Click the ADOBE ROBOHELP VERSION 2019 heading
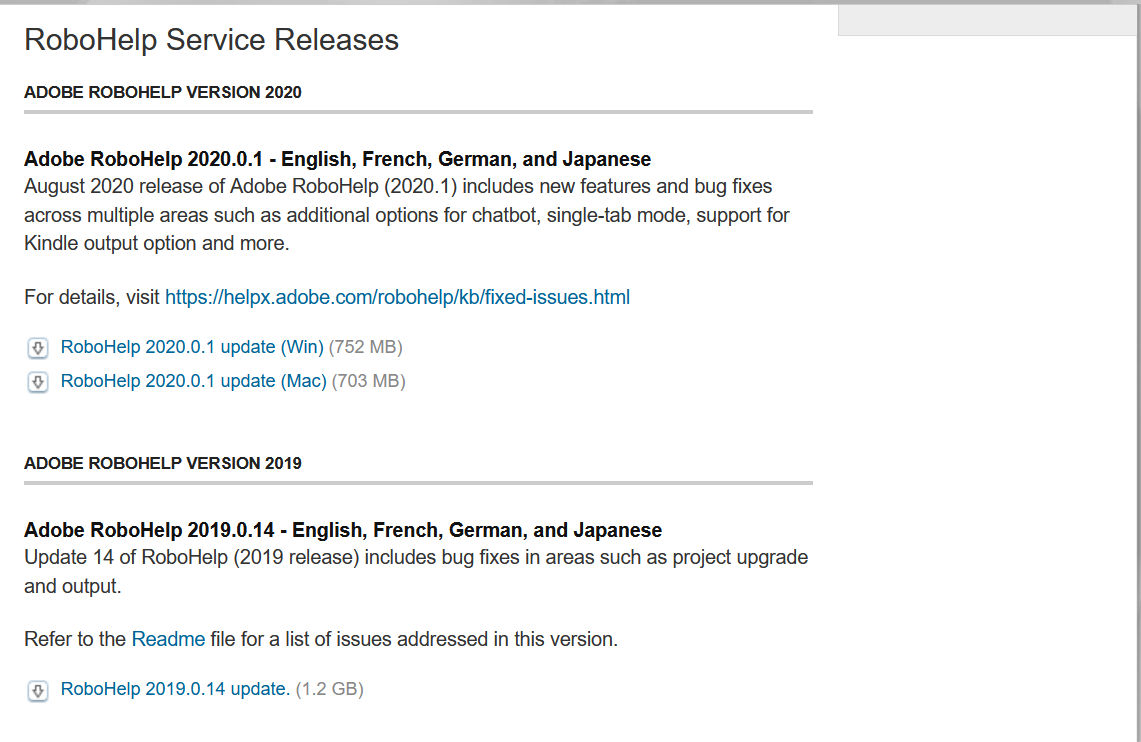This screenshot has height=742, width=1141. [x=163, y=463]
